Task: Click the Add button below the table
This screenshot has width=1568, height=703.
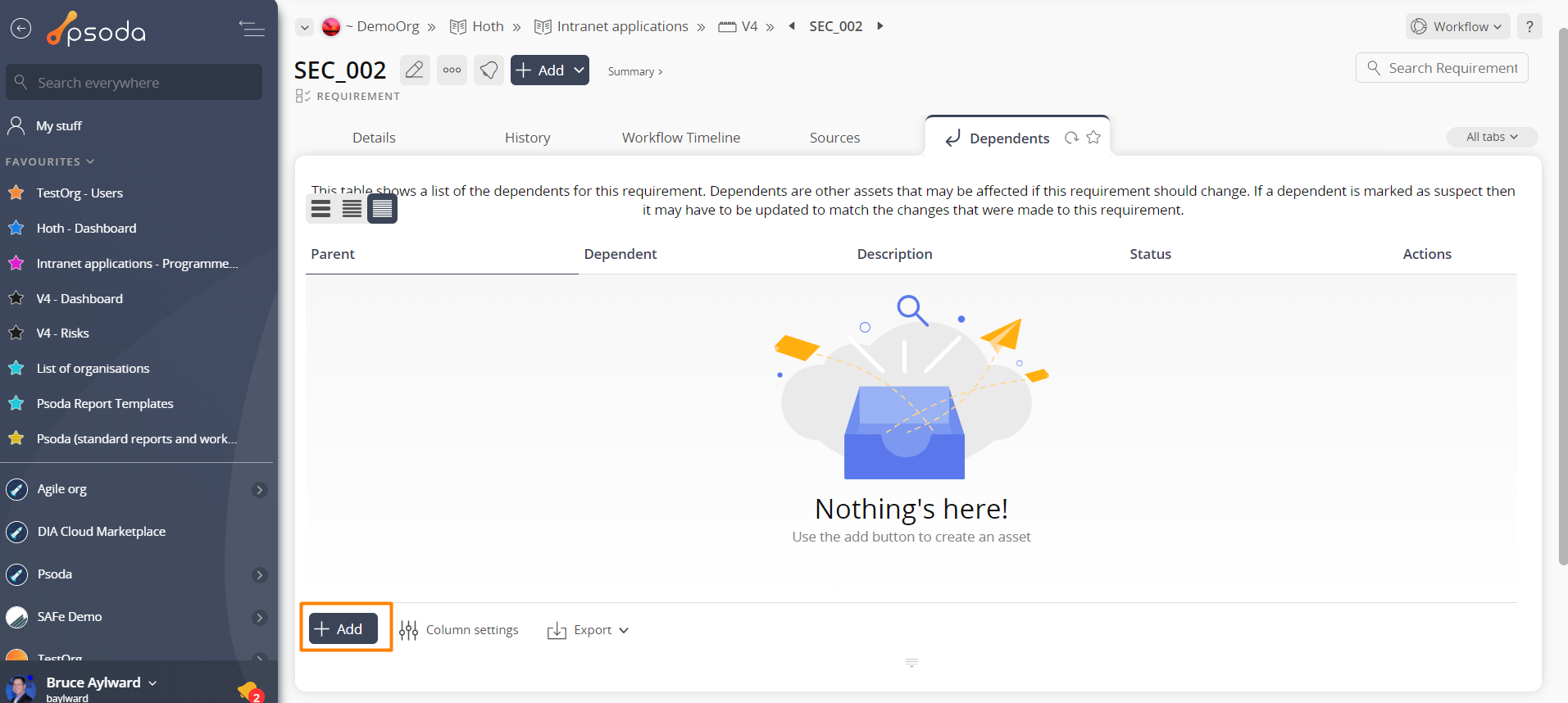Action: pyautogui.click(x=343, y=628)
